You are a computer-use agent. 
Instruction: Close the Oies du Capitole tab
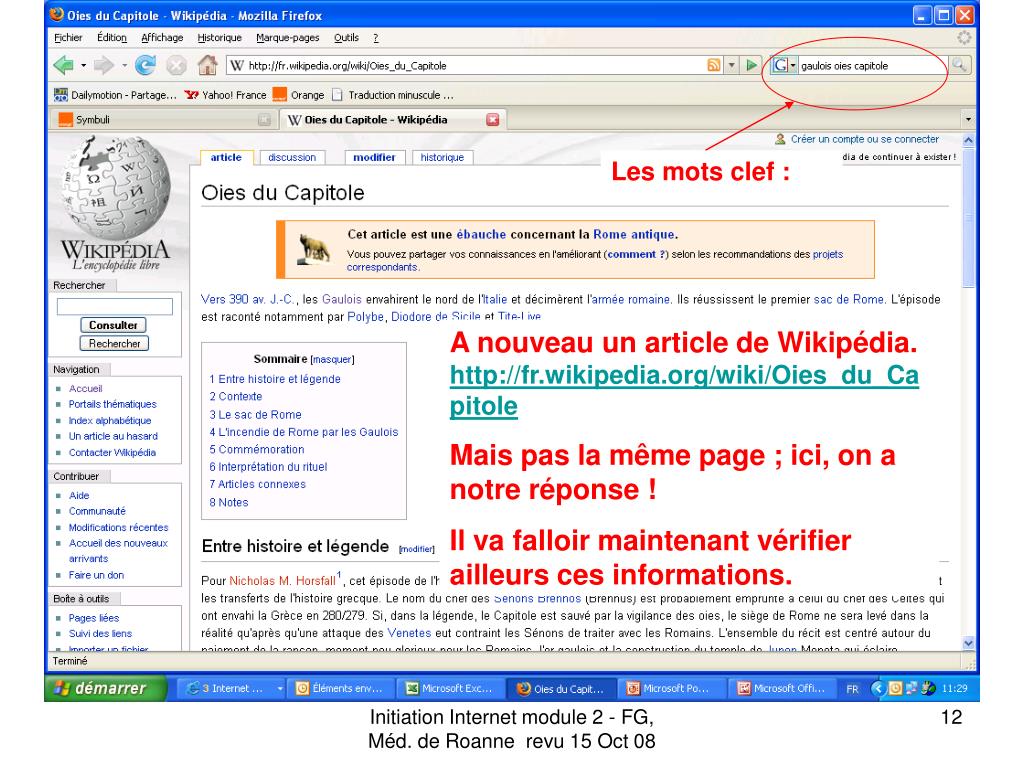[x=492, y=120]
